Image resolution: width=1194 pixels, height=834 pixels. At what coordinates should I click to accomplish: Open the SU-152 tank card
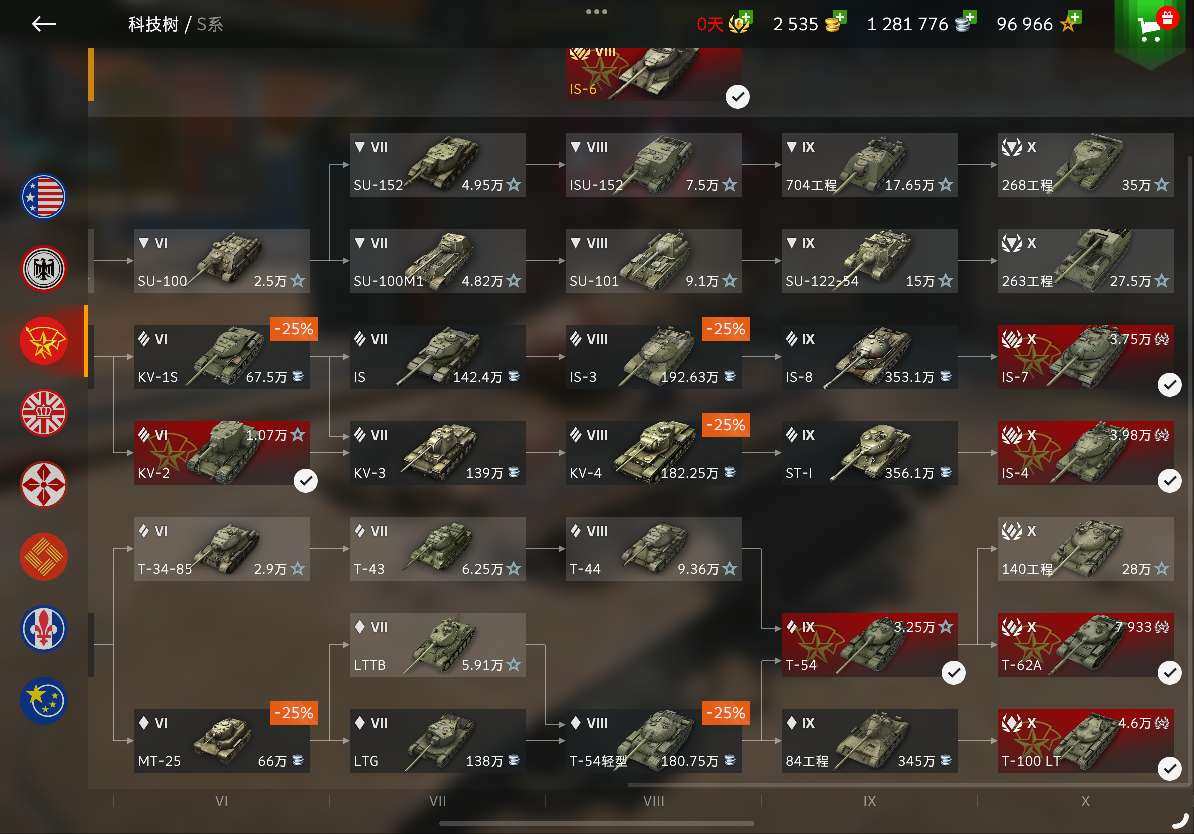point(437,165)
